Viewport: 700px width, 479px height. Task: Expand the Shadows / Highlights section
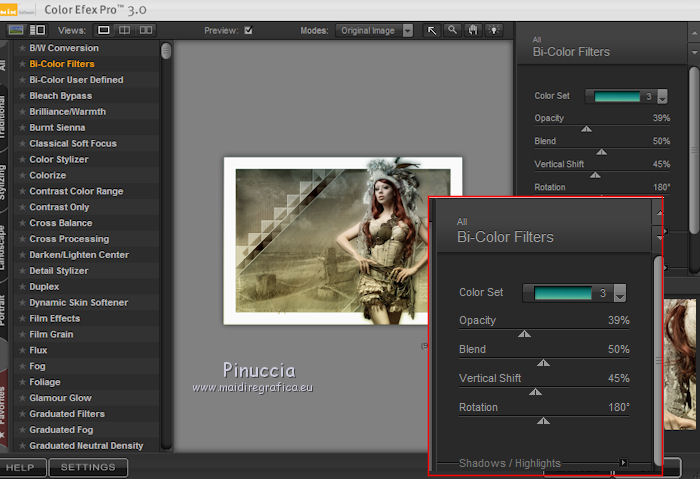click(x=623, y=463)
